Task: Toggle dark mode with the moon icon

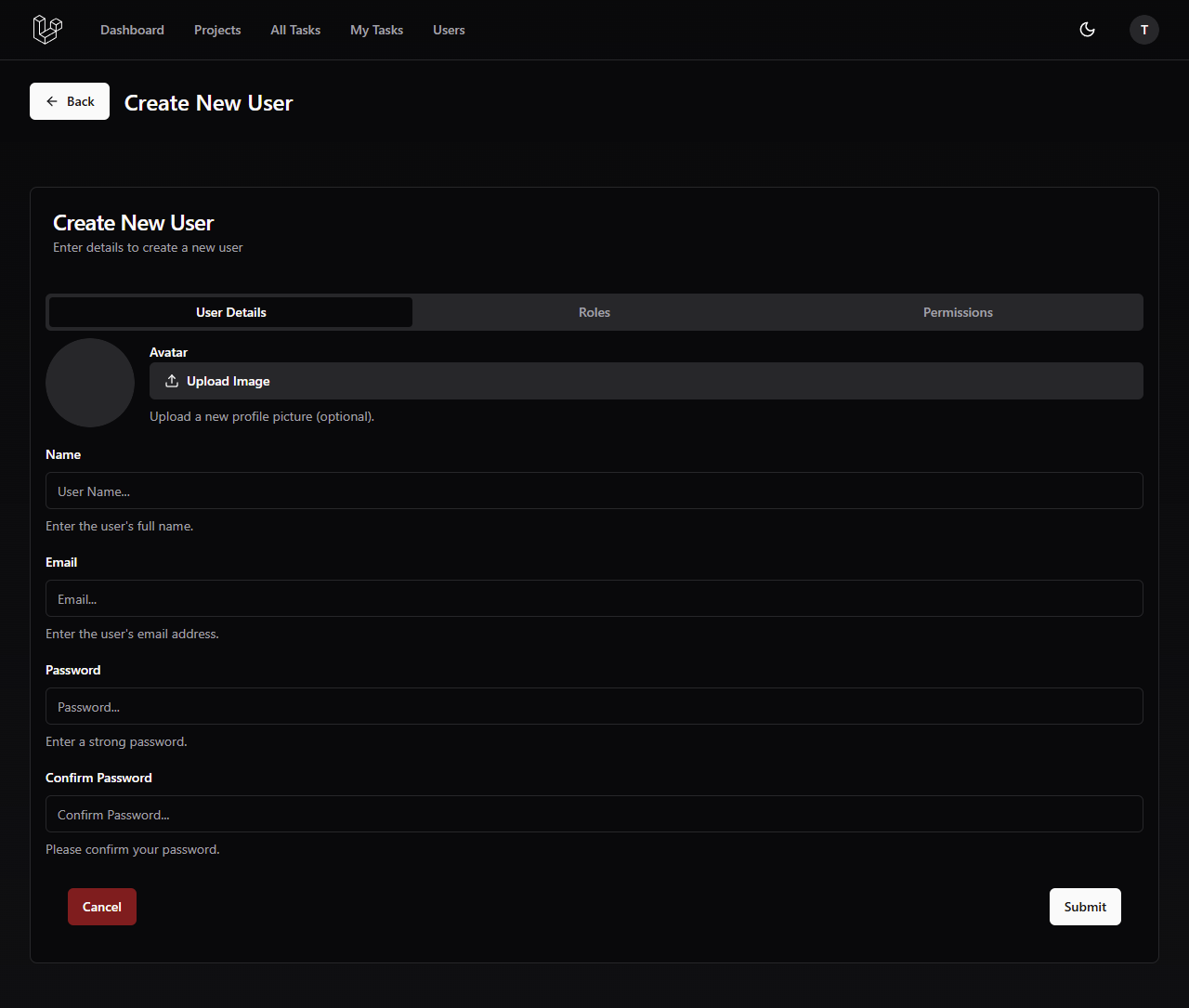Action: (x=1087, y=29)
